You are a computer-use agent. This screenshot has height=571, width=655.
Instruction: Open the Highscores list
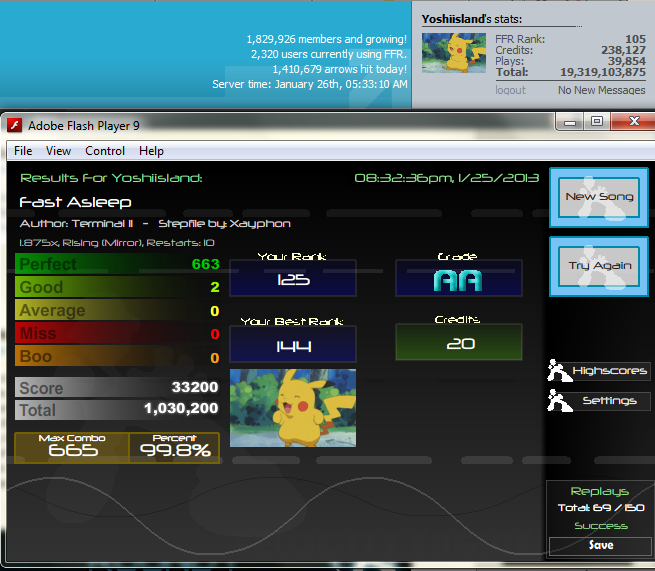(x=609, y=371)
